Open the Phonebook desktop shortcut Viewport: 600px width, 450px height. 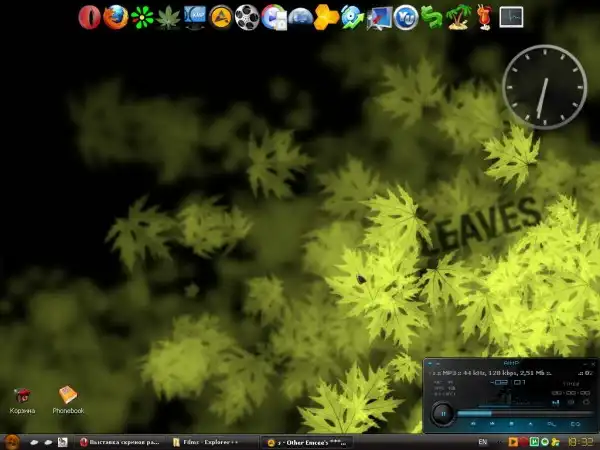coord(68,398)
